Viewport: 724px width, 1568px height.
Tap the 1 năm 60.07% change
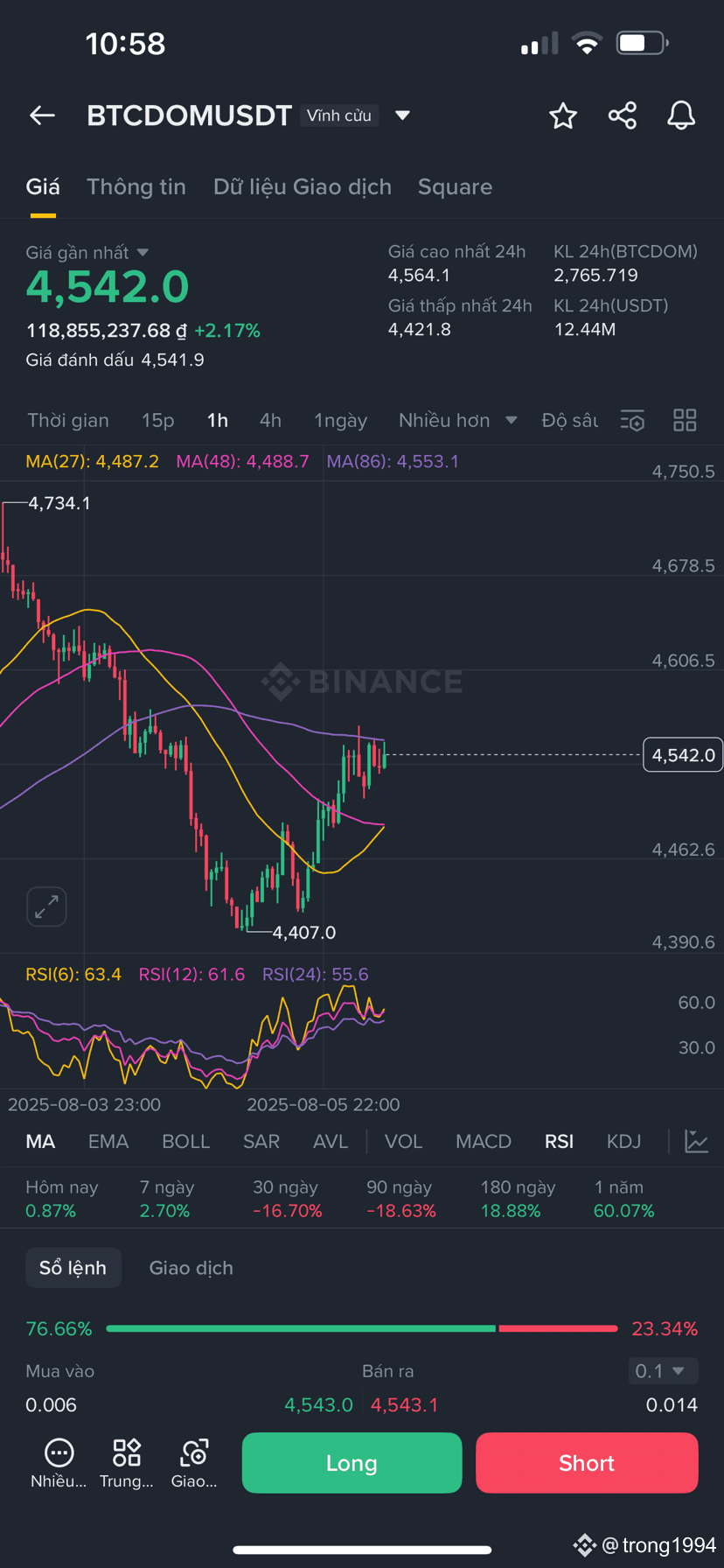[x=624, y=1199]
